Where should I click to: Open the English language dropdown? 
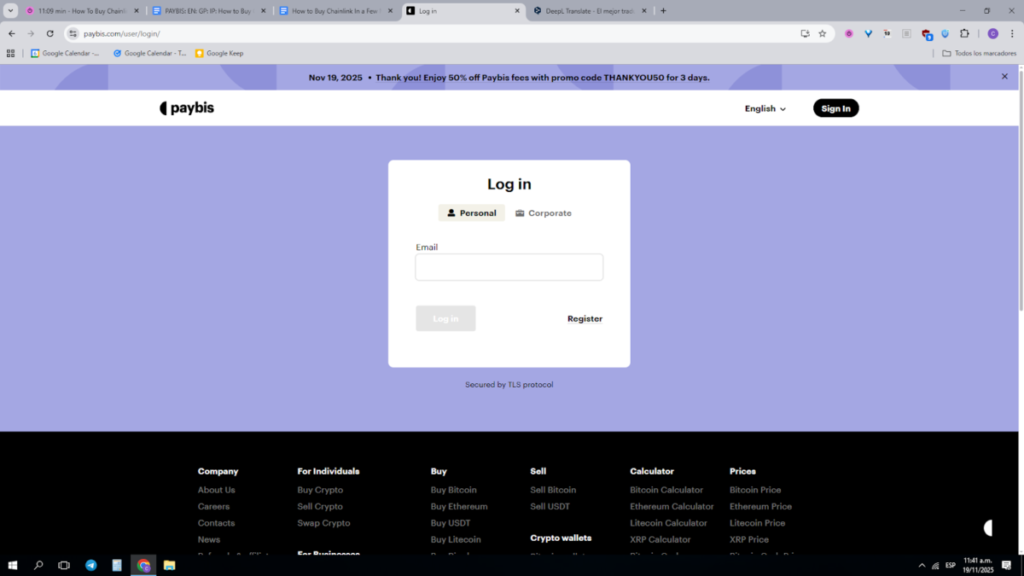point(765,109)
